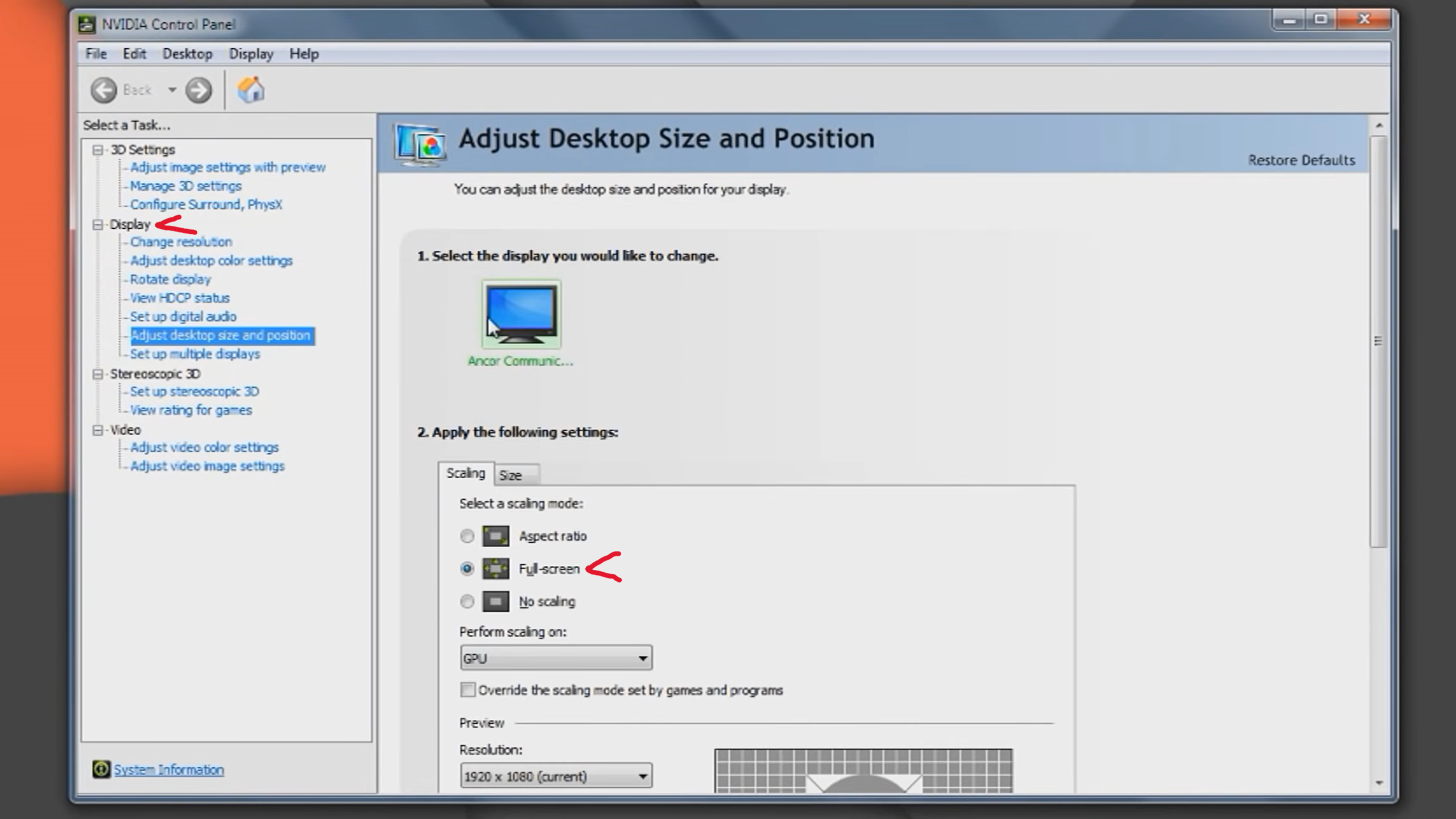The width and height of the screenshot is (1456, 819).
Task: Open Change resolution in task tree
Action: tap(181, 242)
